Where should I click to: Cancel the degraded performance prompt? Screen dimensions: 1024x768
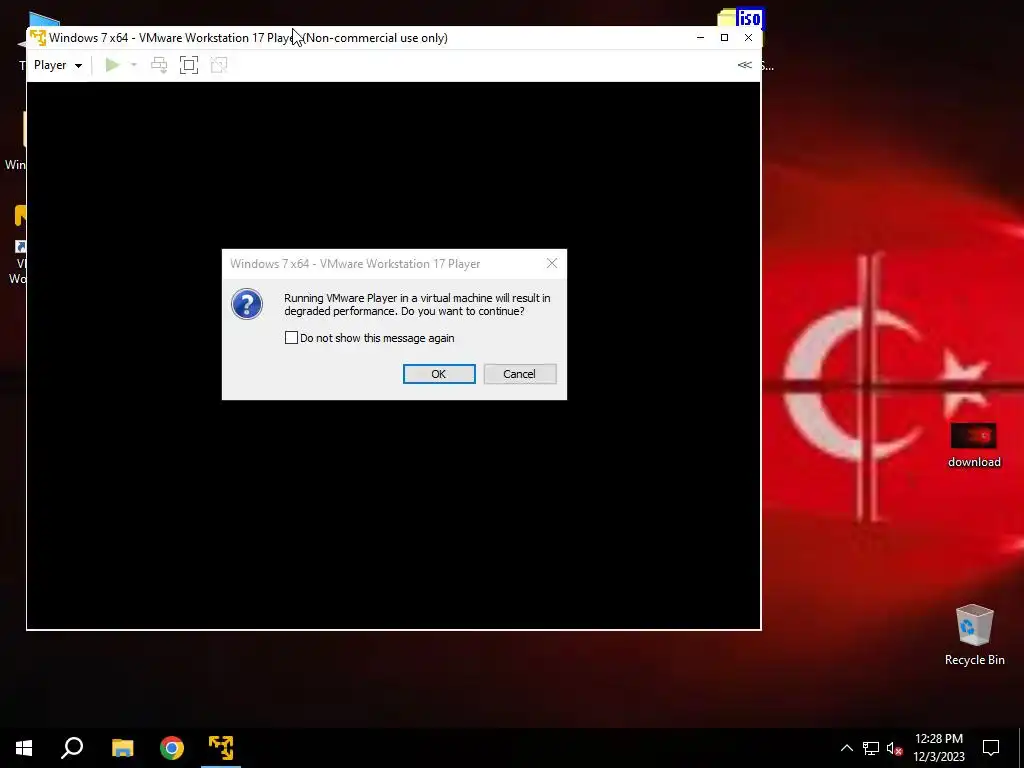[520, 374]
